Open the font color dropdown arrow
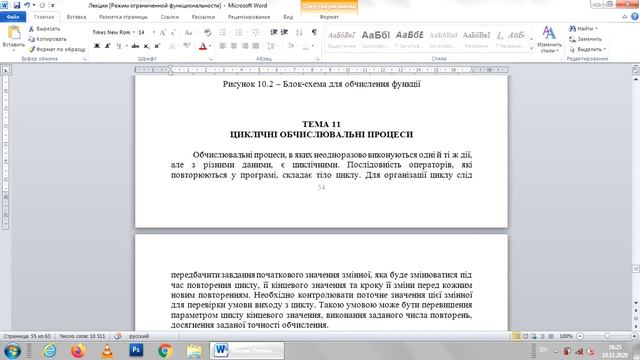This screenshot has height=360, width=640. [x=210, y=46]
